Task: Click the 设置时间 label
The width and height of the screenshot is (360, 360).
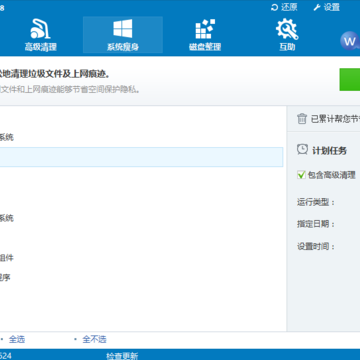Action: click(316, 247)
